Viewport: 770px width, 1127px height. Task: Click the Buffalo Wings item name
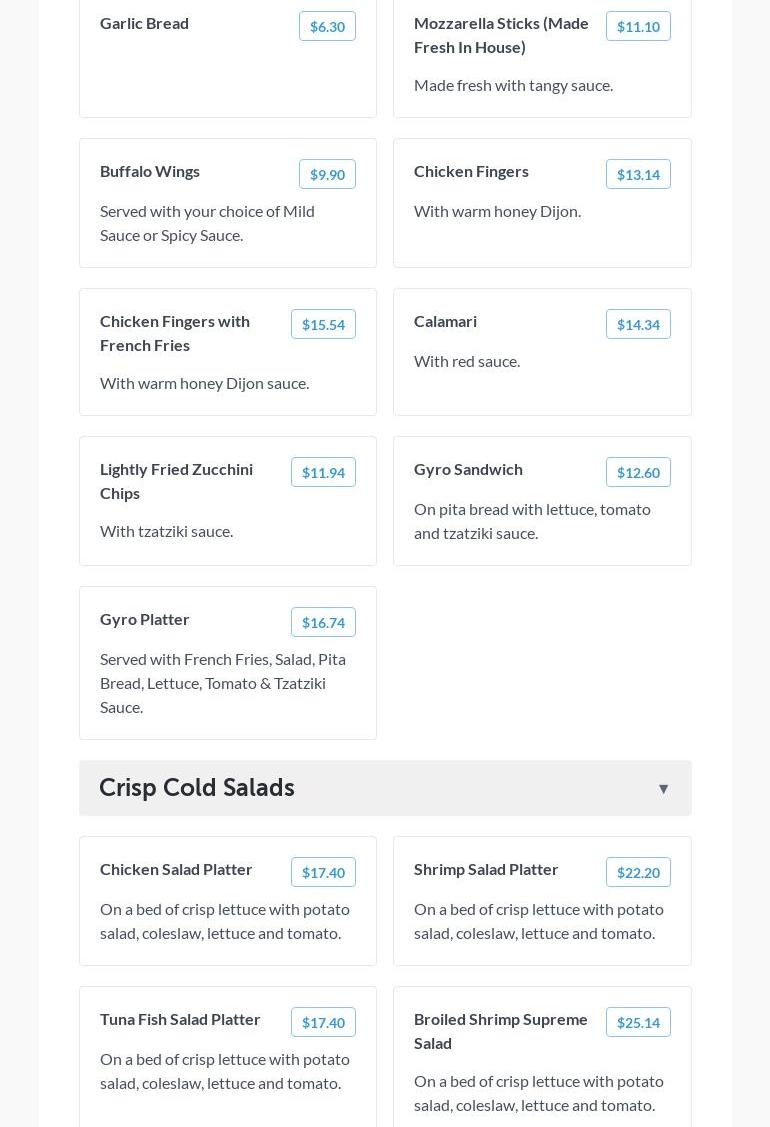click(150, 171)
